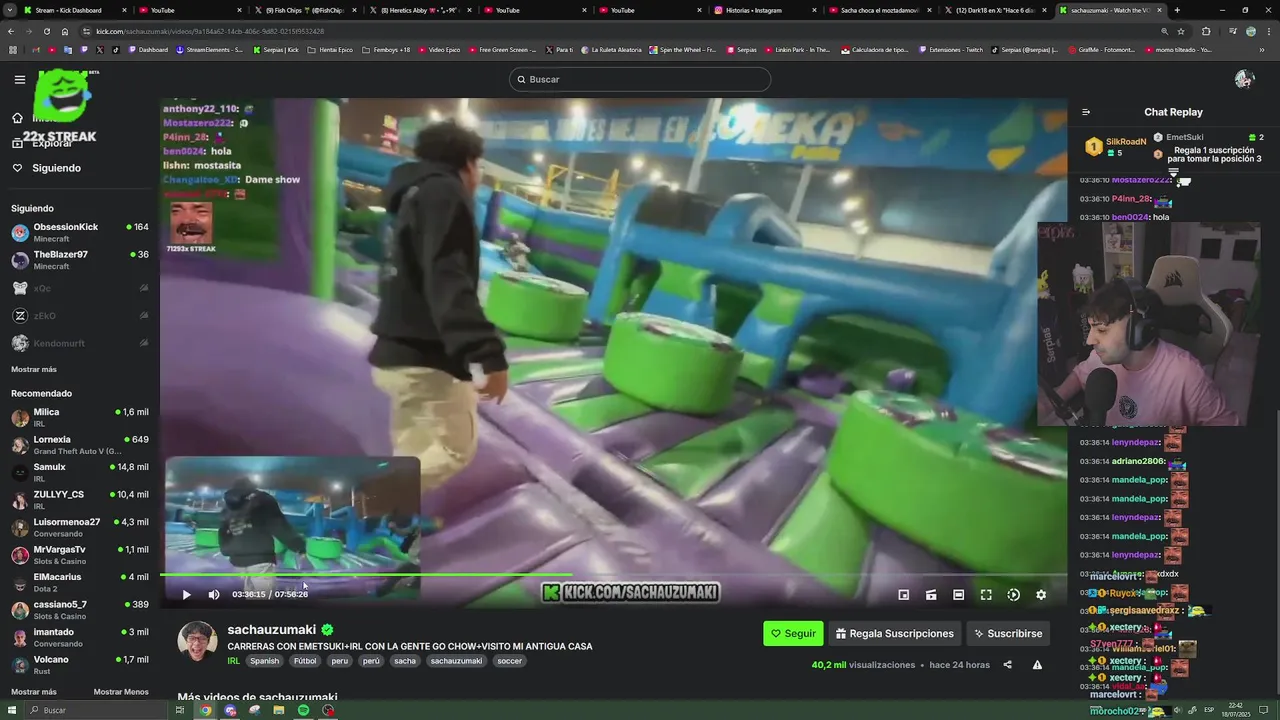
Task: Follow sachauzumaki with the Seguir button
Action: pos(793,633)
